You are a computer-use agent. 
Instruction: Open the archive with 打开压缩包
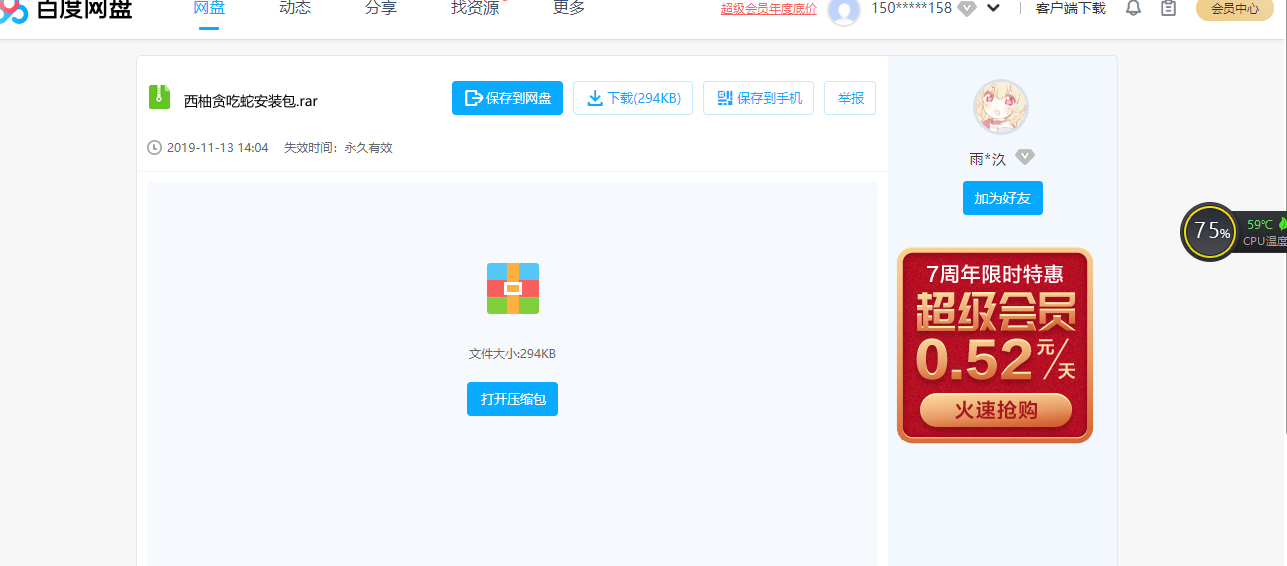tap(512, 399)
